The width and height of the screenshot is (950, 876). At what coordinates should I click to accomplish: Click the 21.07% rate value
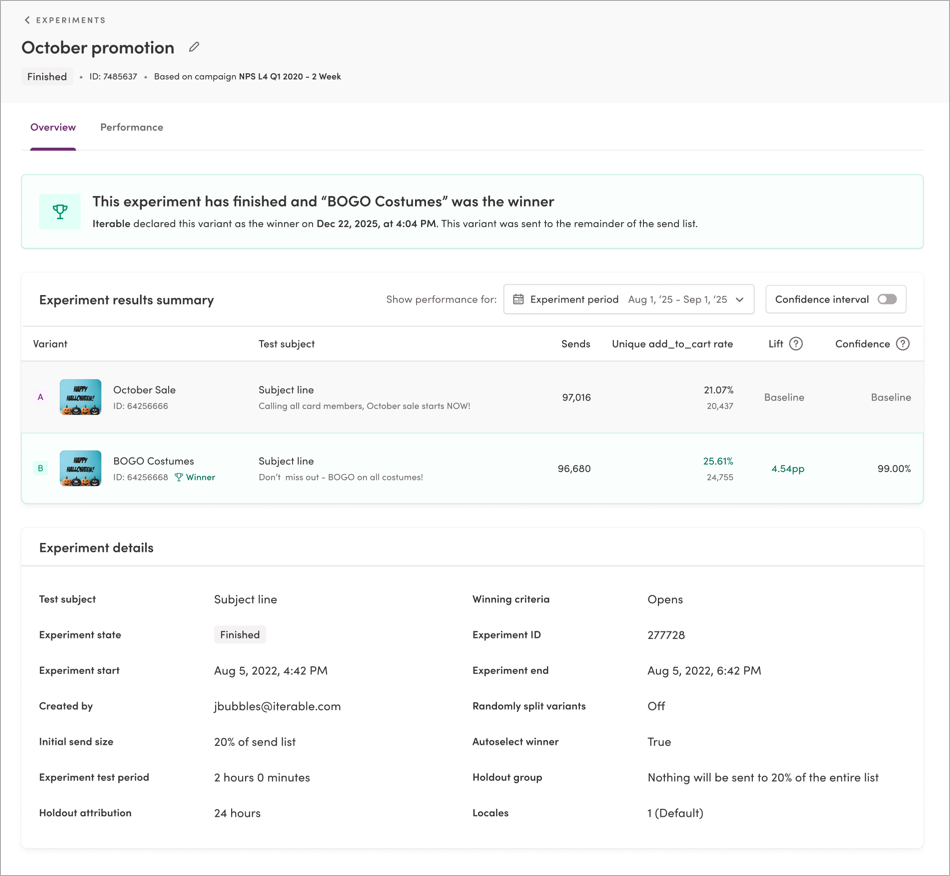pos(719,390)
